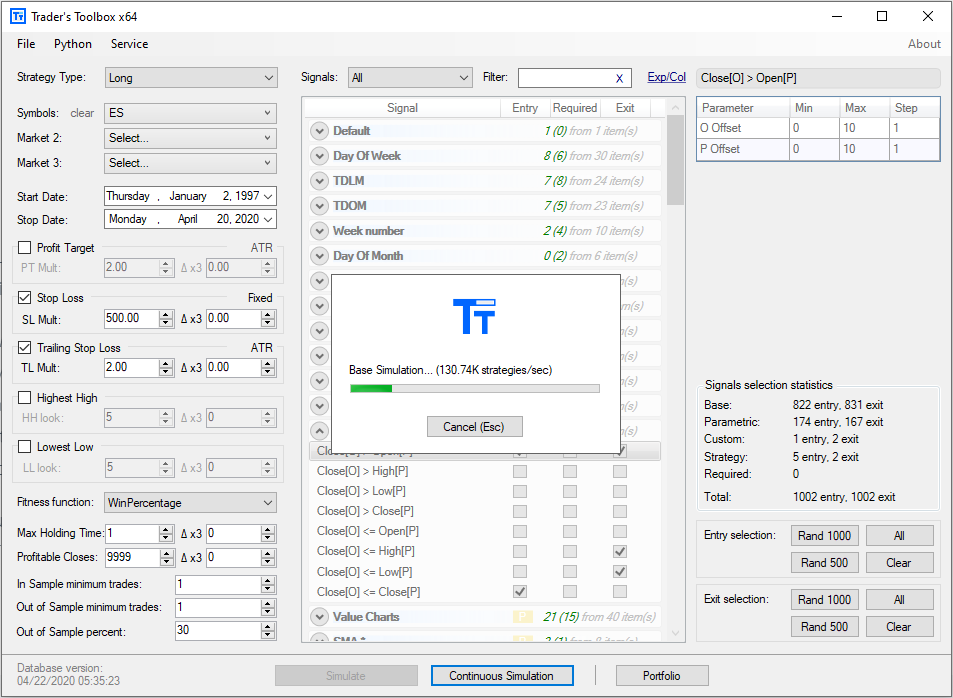
Task: Click the X icon to clear Filter
Action: [x=619, y=77]
